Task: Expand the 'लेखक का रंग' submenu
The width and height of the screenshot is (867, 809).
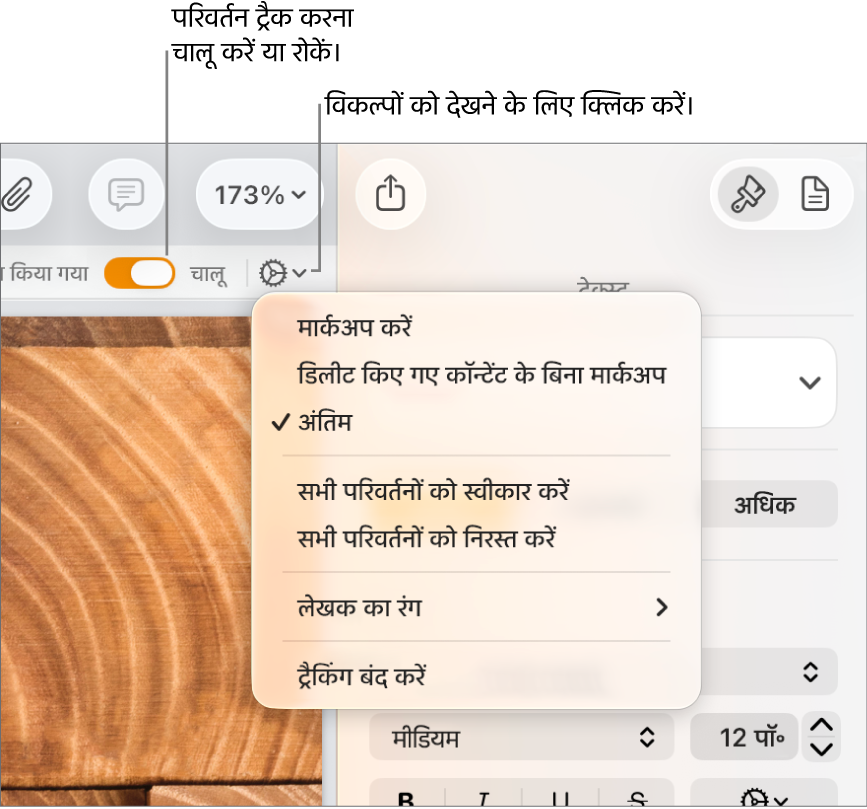Action: pos(476,607)
